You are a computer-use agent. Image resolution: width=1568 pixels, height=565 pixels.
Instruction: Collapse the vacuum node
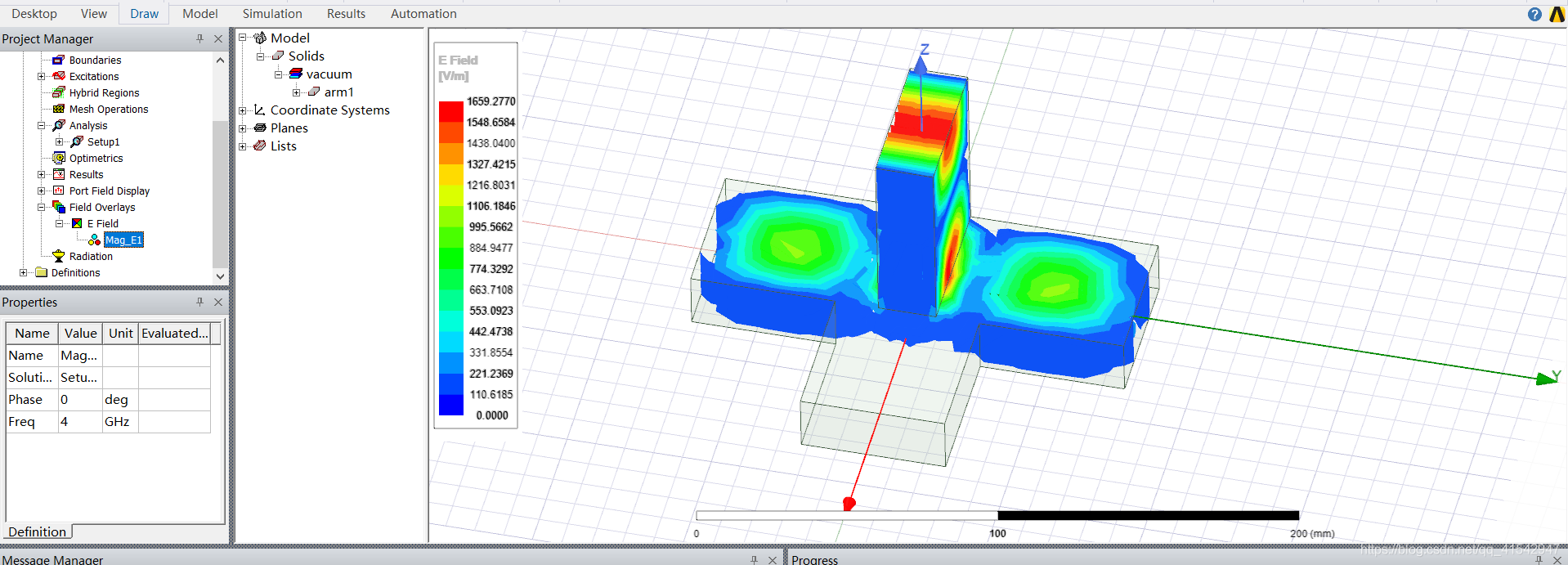point(278,74)
